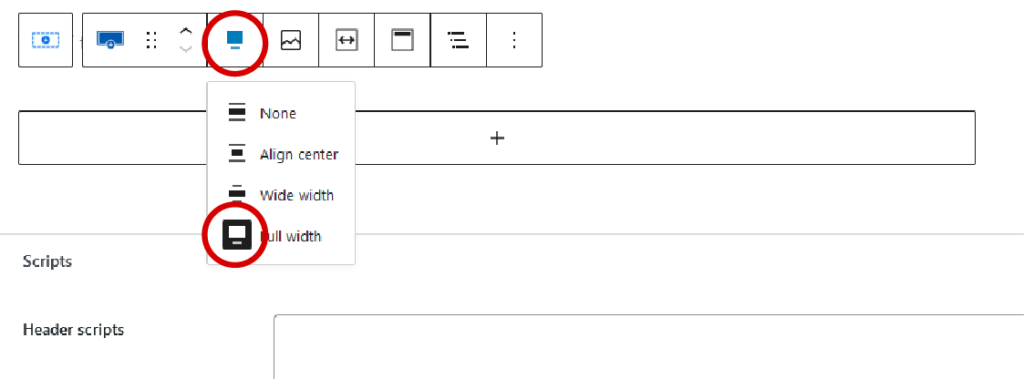Click the top-bar window layout icon
This screenshot has width=1024, height=379.
tap(402, 40)
